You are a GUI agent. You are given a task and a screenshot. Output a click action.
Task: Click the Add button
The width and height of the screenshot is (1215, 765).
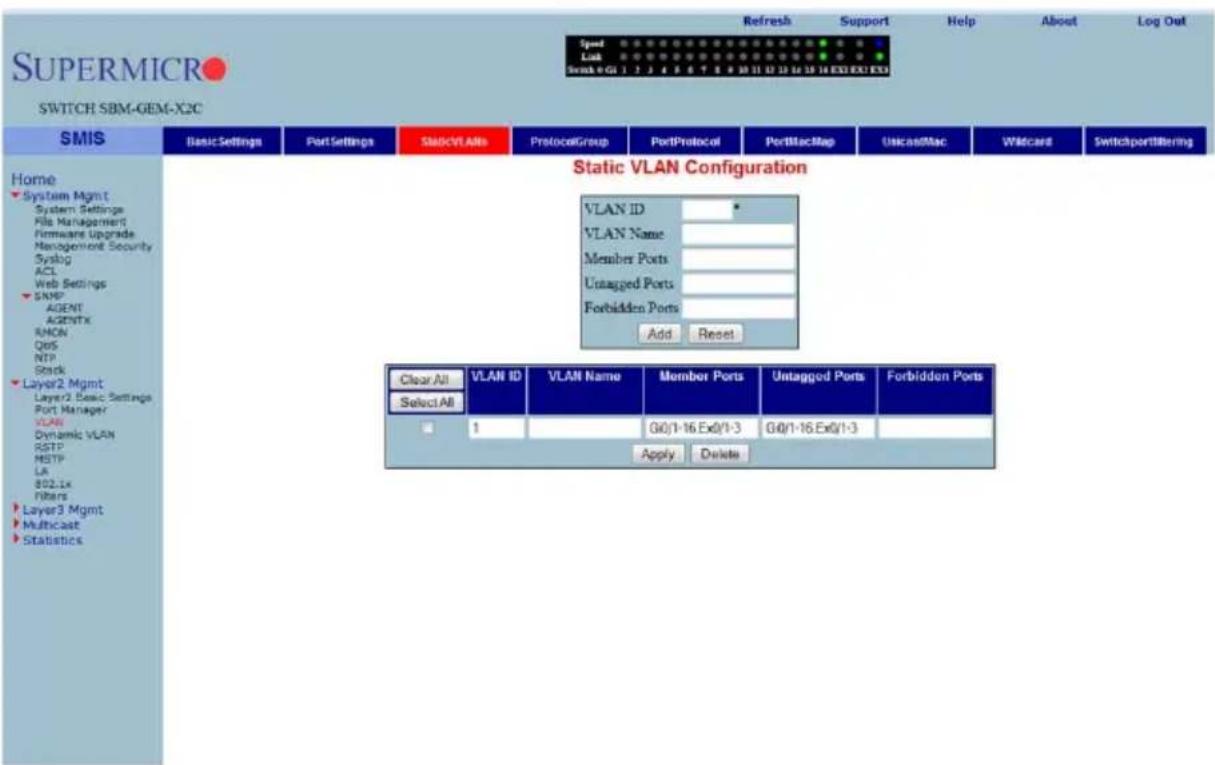pos(659,334)
